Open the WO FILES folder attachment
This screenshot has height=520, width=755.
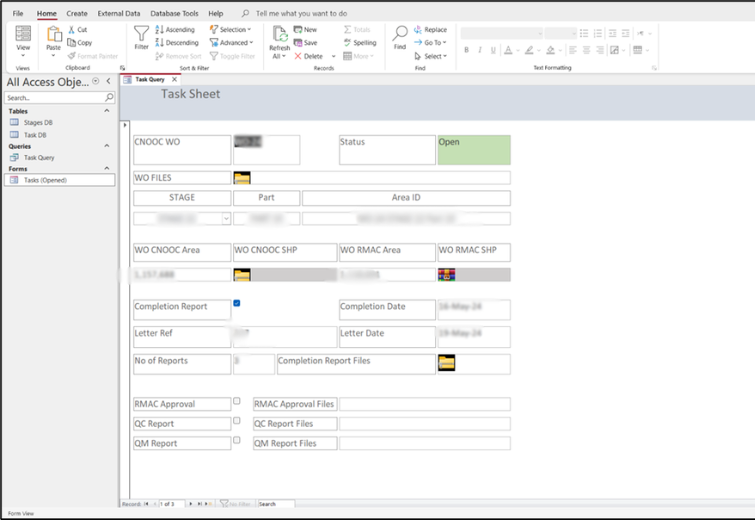coord(242,178)
